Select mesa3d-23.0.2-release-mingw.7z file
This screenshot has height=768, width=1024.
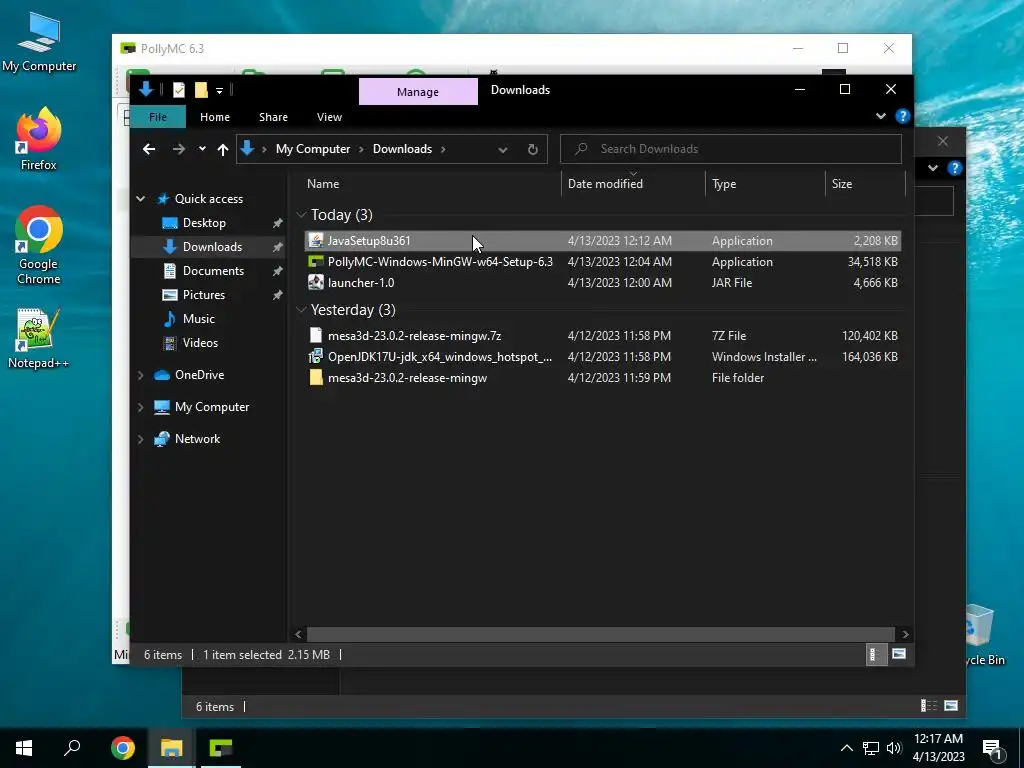point(603,336)
